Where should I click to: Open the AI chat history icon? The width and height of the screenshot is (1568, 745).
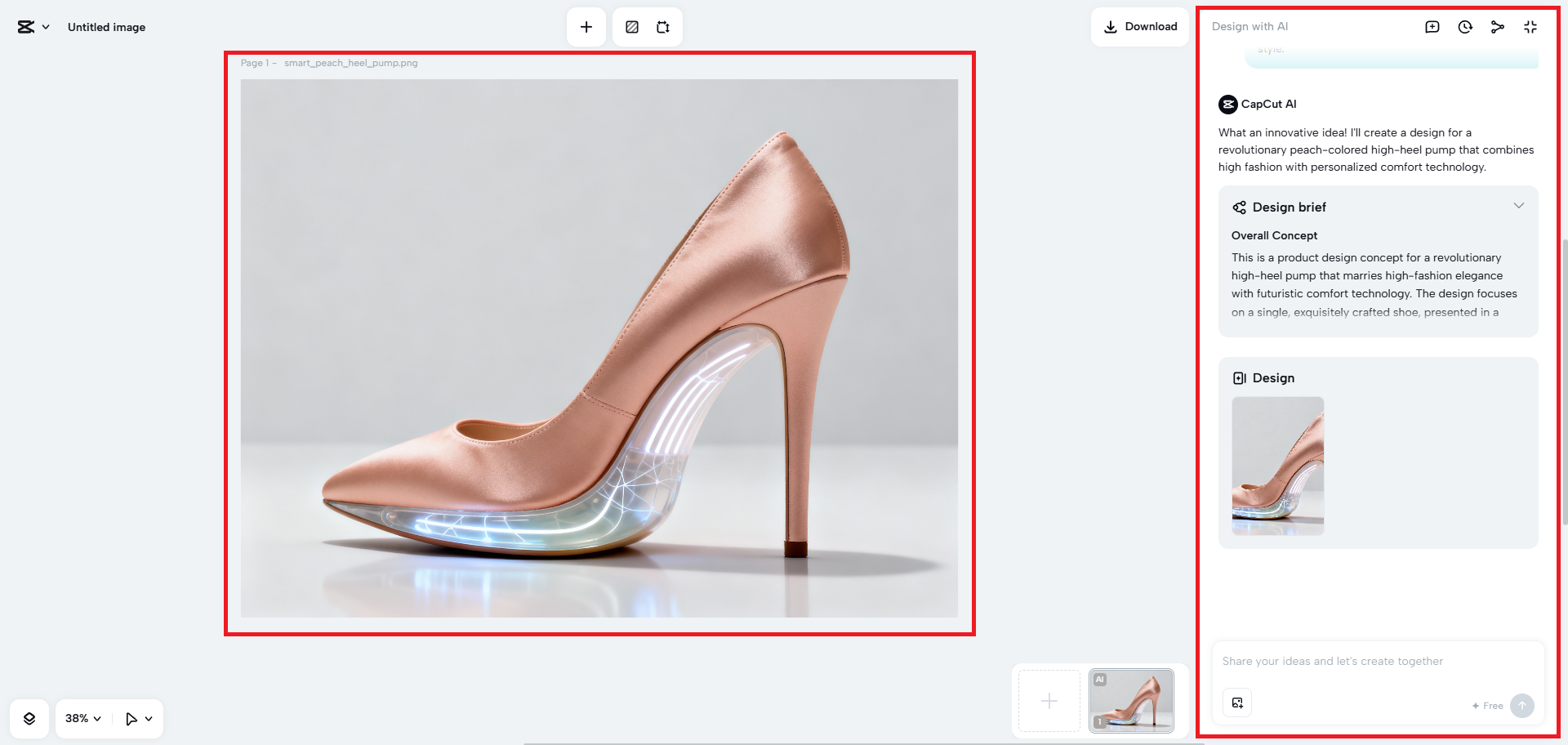[1465, 27]
